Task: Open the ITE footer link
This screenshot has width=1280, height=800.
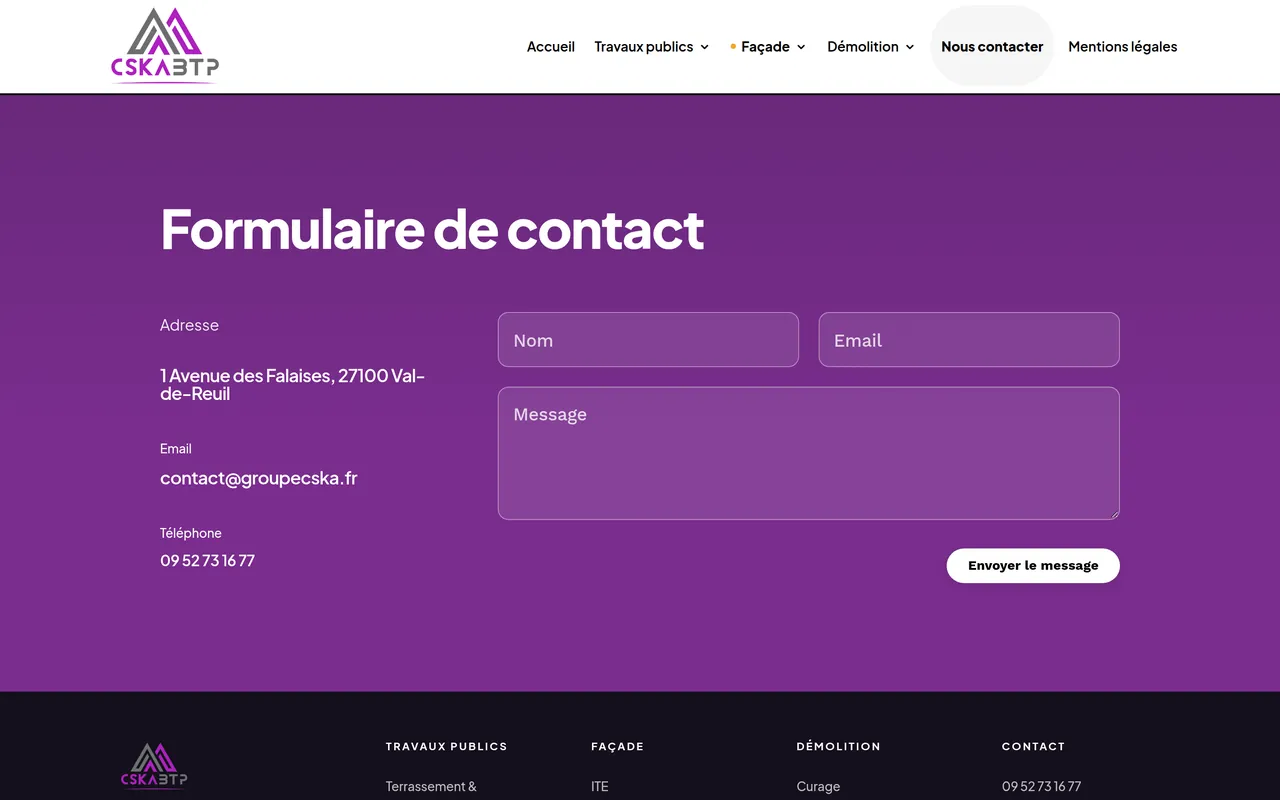Action: tap(600, 787)
